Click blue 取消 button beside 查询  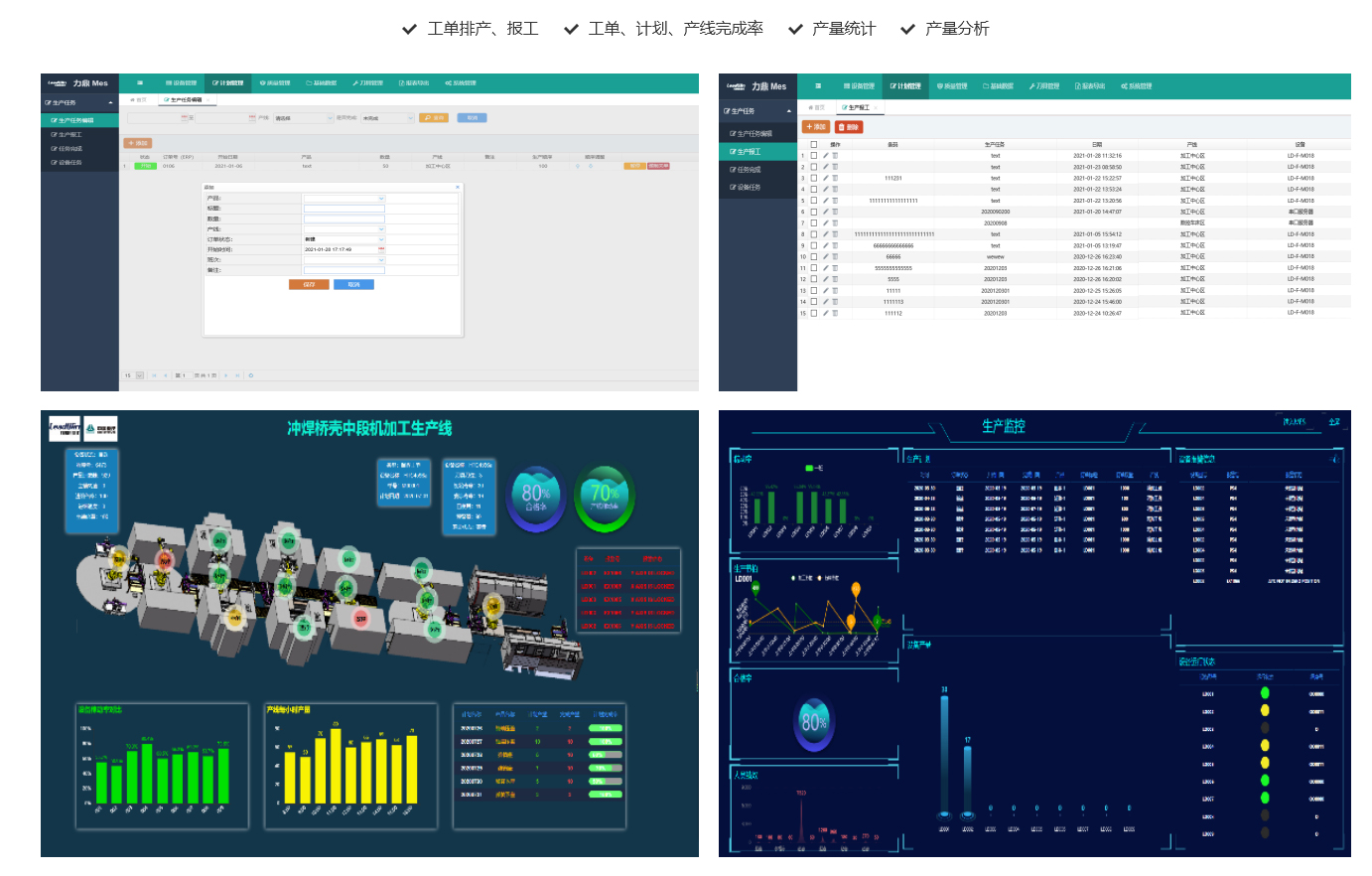(x=472, y=118)
